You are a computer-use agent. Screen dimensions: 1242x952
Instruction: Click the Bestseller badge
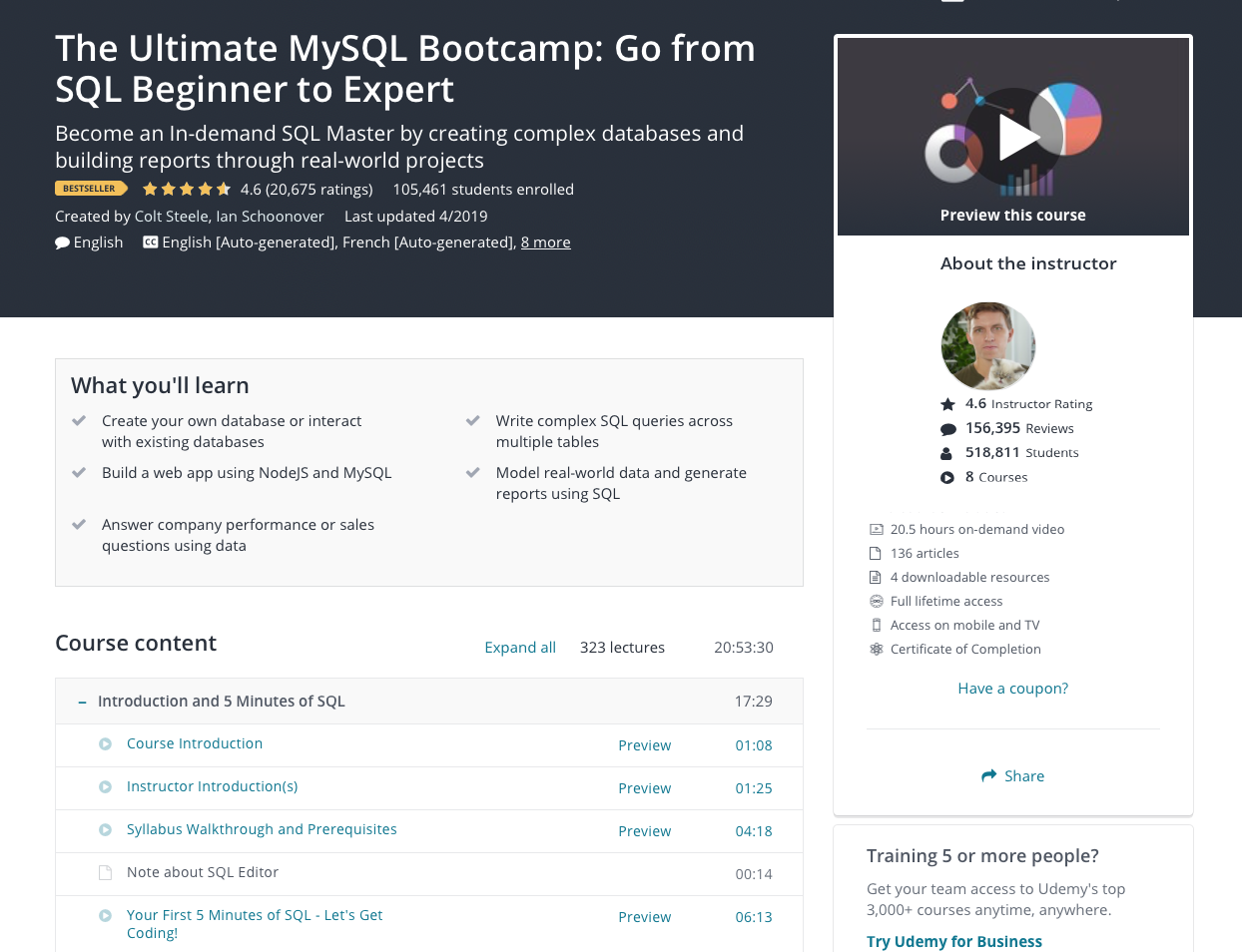[x=90, y=189]
